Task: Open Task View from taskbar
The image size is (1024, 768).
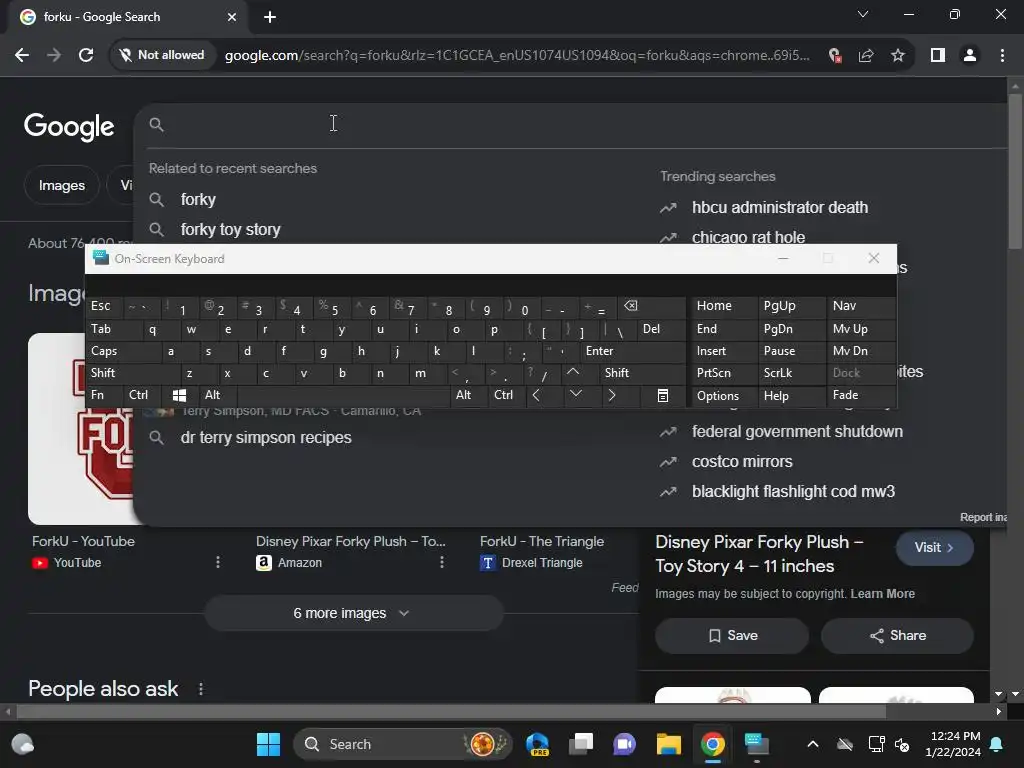Action: (x=580, y=744)
